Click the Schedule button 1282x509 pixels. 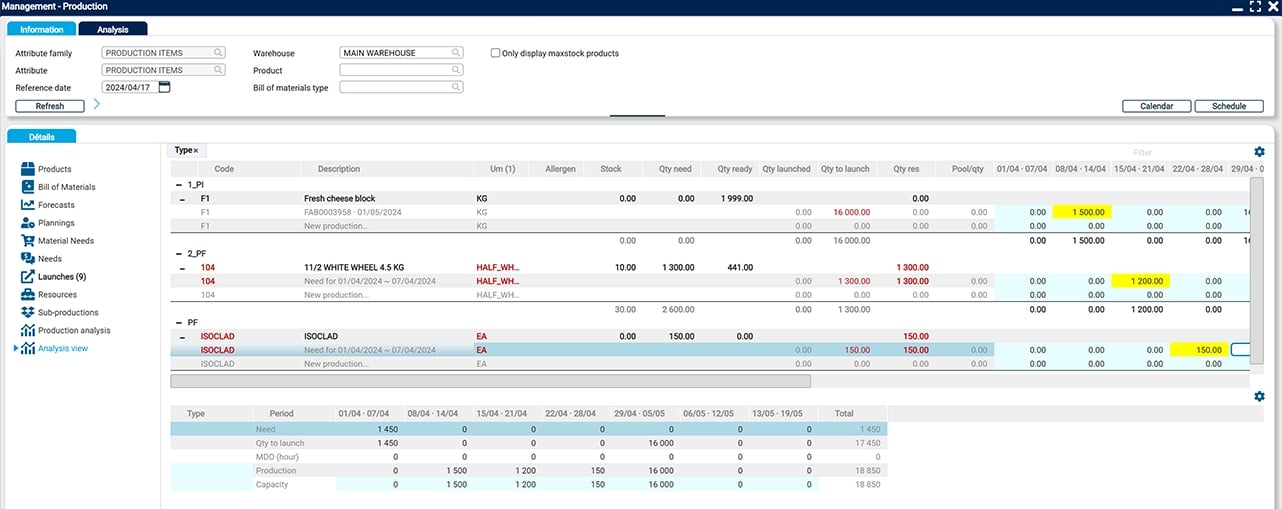click(x=1229, y=106)
